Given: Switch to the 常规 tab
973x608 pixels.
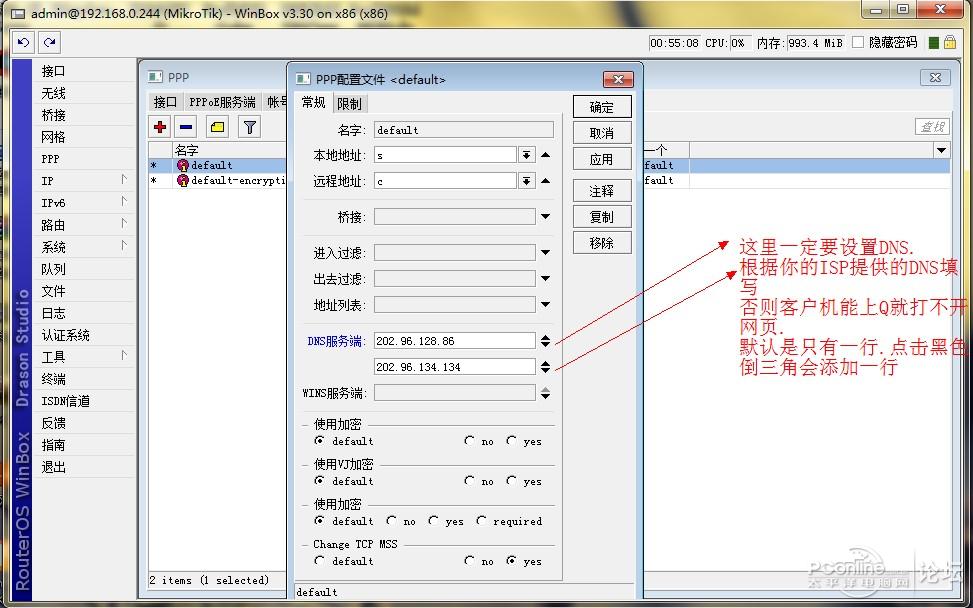Looking at the screenshot, I should click(x=313, y=102).
